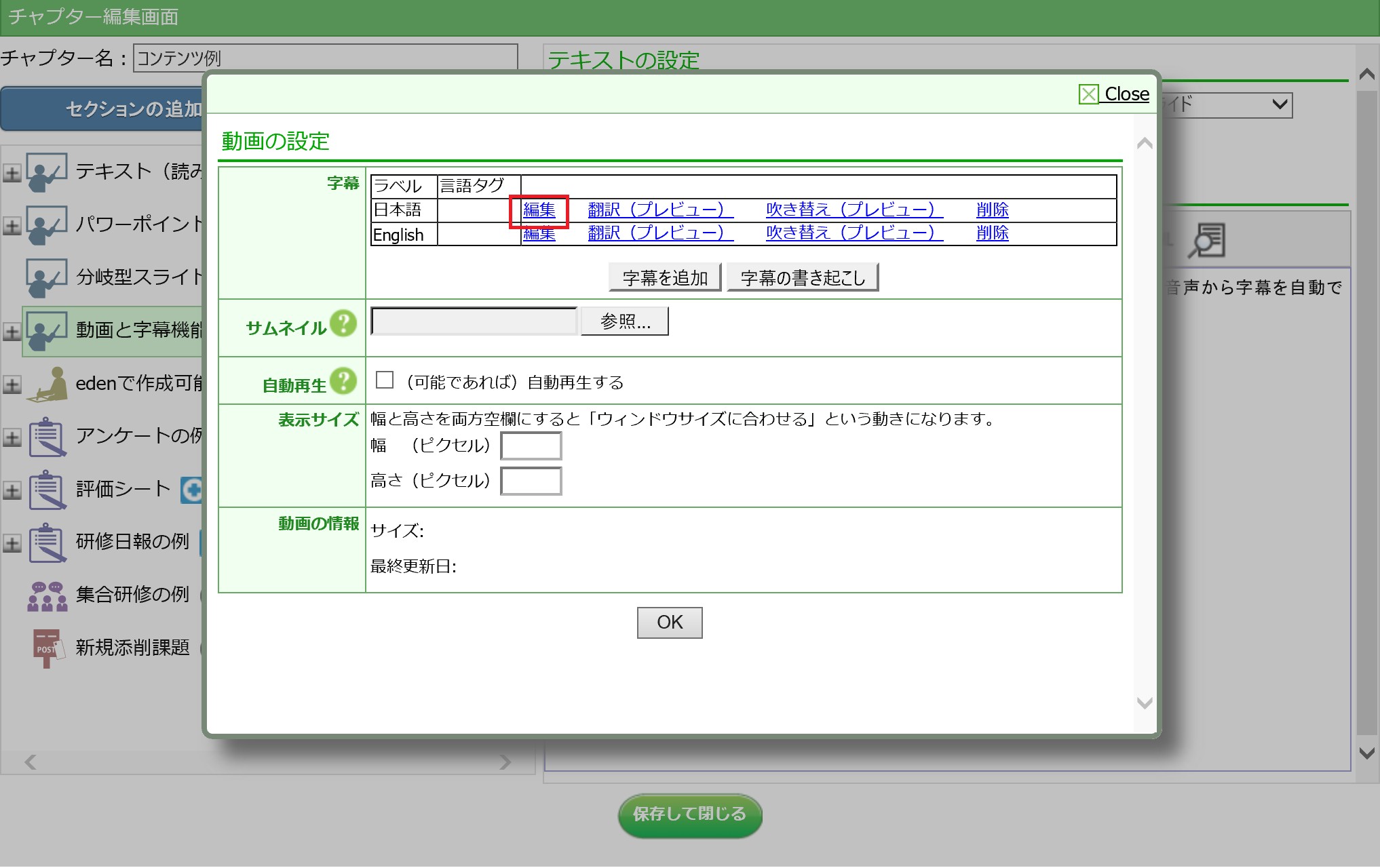Click the presenter icon beside パワーポイント item
The height and width of the screenshot is (868, 1380).
click(46, 224)
